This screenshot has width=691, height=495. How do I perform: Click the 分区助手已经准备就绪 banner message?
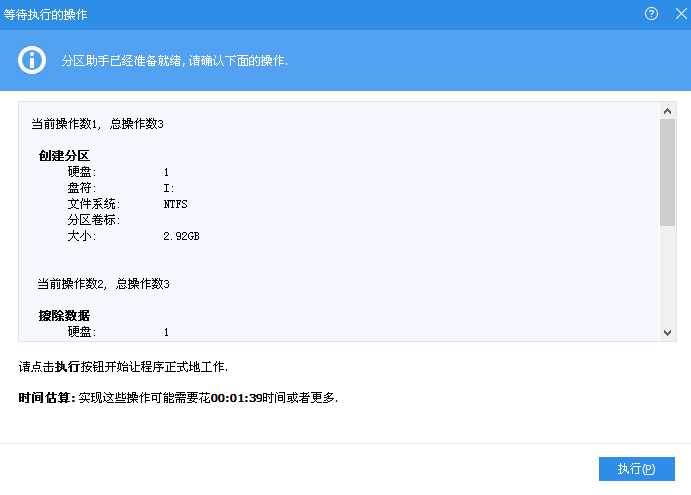[175, 60]
